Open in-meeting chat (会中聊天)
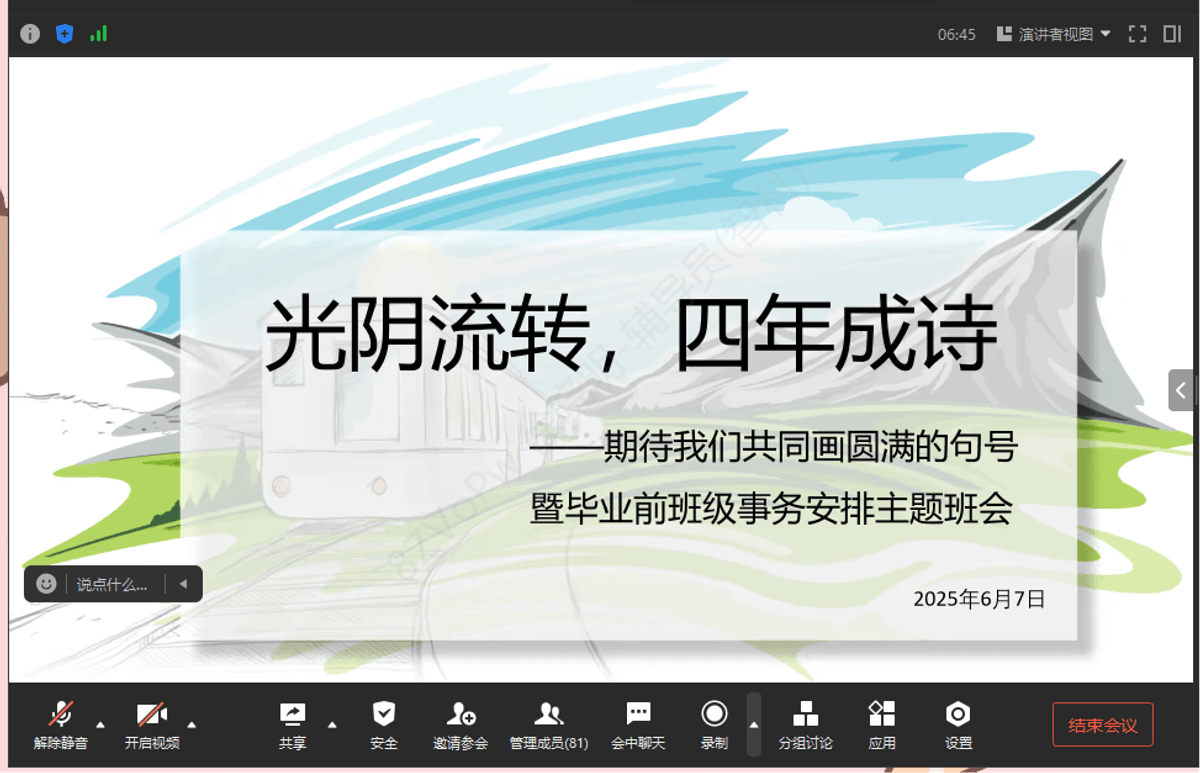Image resolution: width=1200 pixels, height=773 pixels. pos(638,724)
